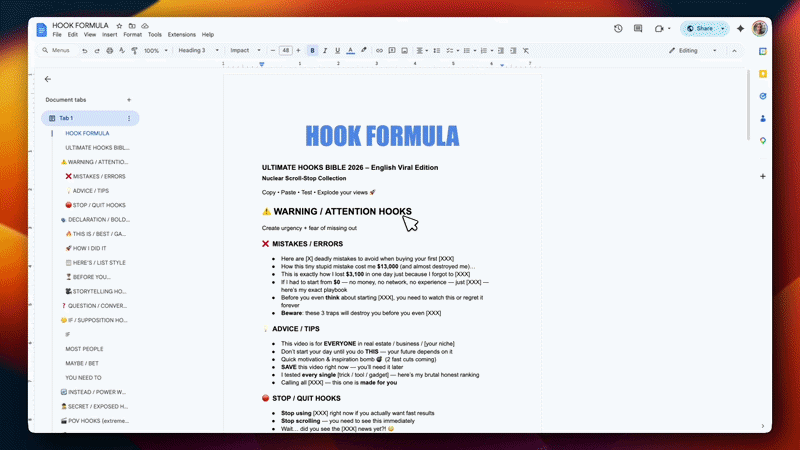The image size is (800, 450).
Task: Expand the Editing mode dropdown
Action: coord(700,50)
